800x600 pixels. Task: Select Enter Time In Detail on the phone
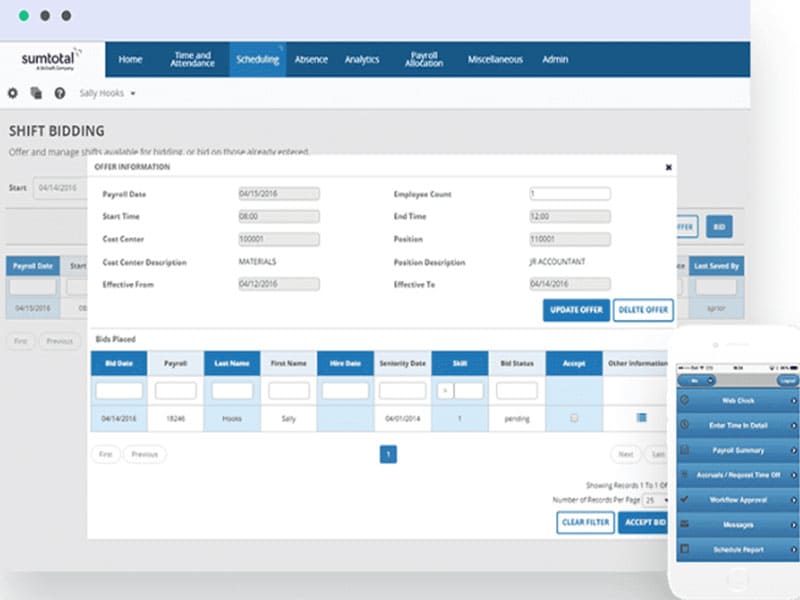740,427
